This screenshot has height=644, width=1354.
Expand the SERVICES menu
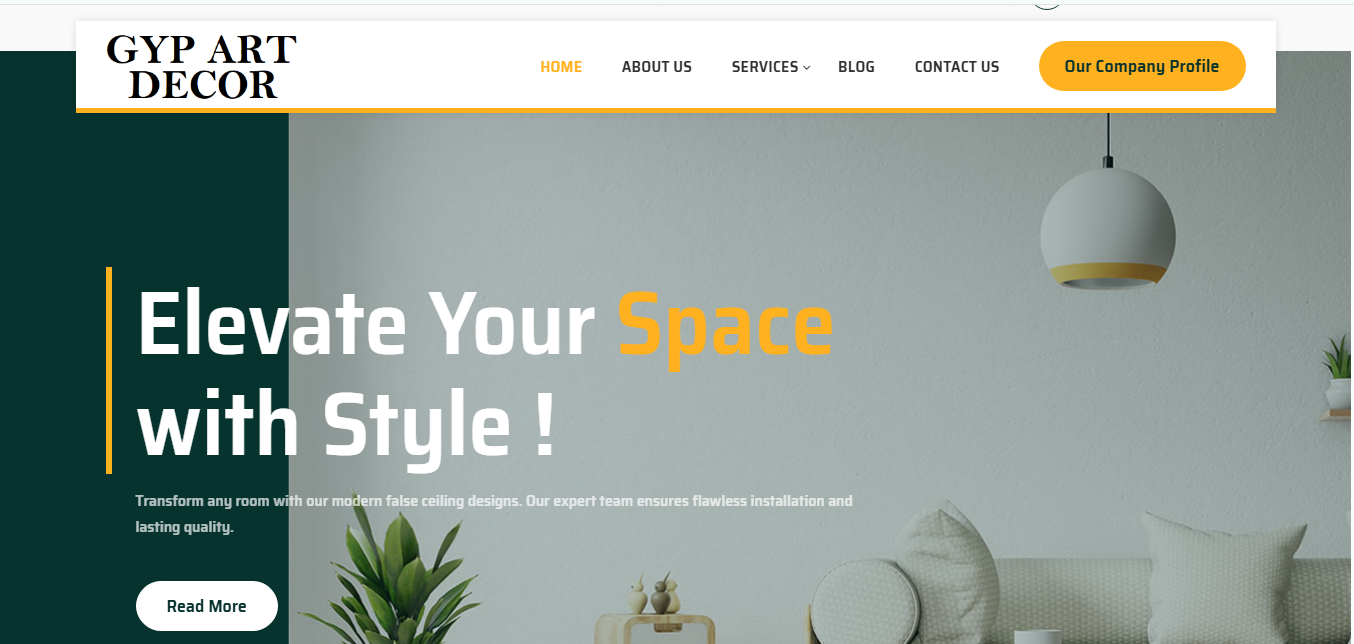tap(765, 67)
